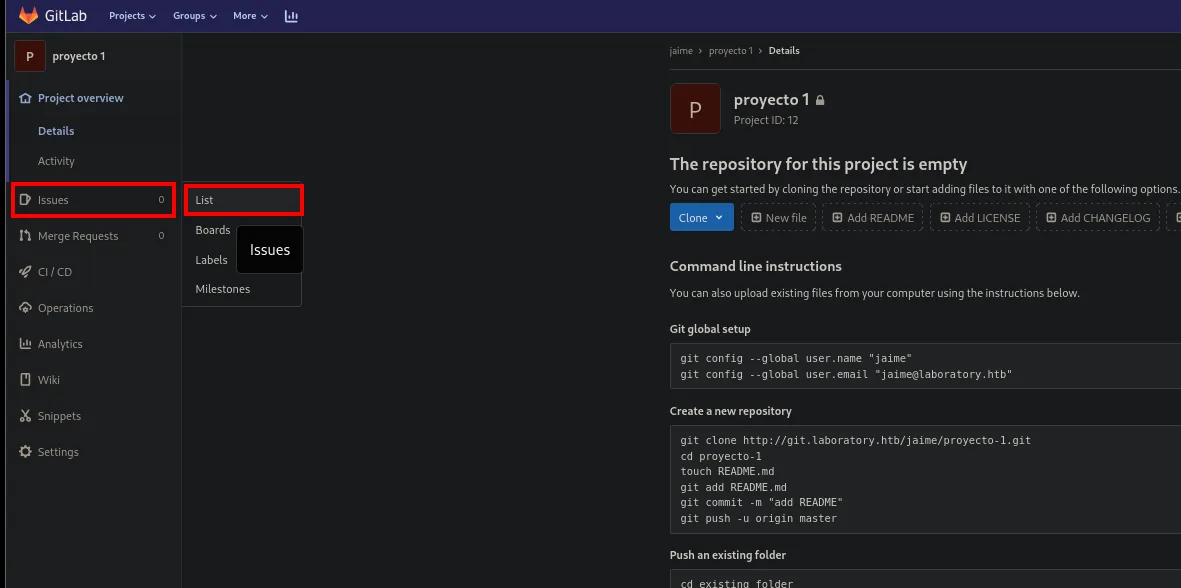Click the Settings gear icon
Screen dimensions: 1181x588
pos(26,452)
